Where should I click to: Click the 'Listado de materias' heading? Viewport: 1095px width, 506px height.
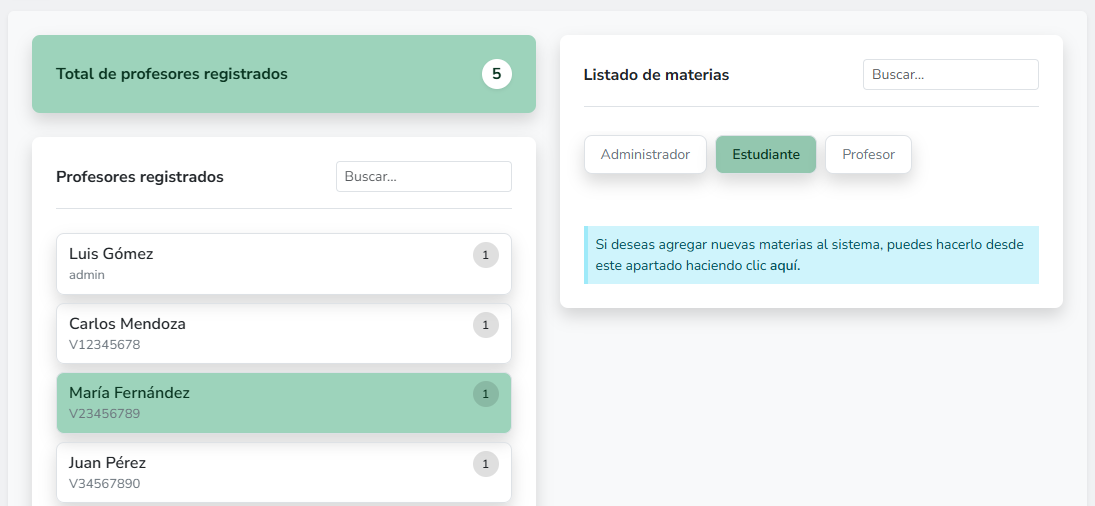656,75
